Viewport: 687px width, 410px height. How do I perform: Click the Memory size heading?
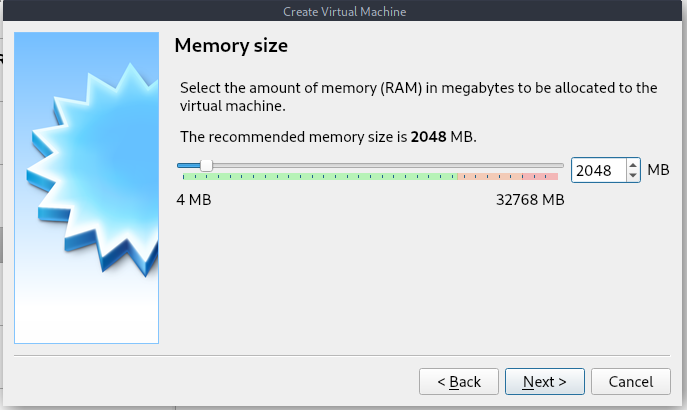pos(231,46)
